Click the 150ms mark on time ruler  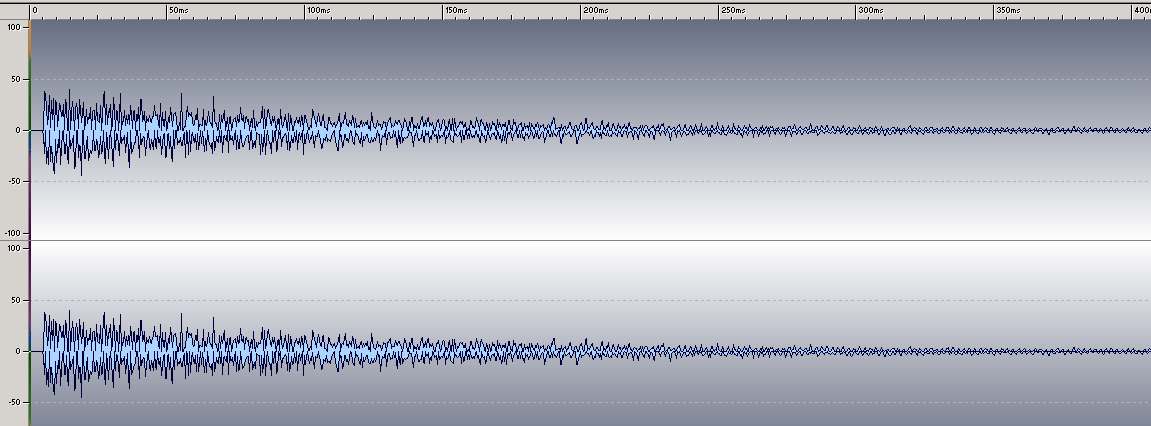click(x=456, y=10)
